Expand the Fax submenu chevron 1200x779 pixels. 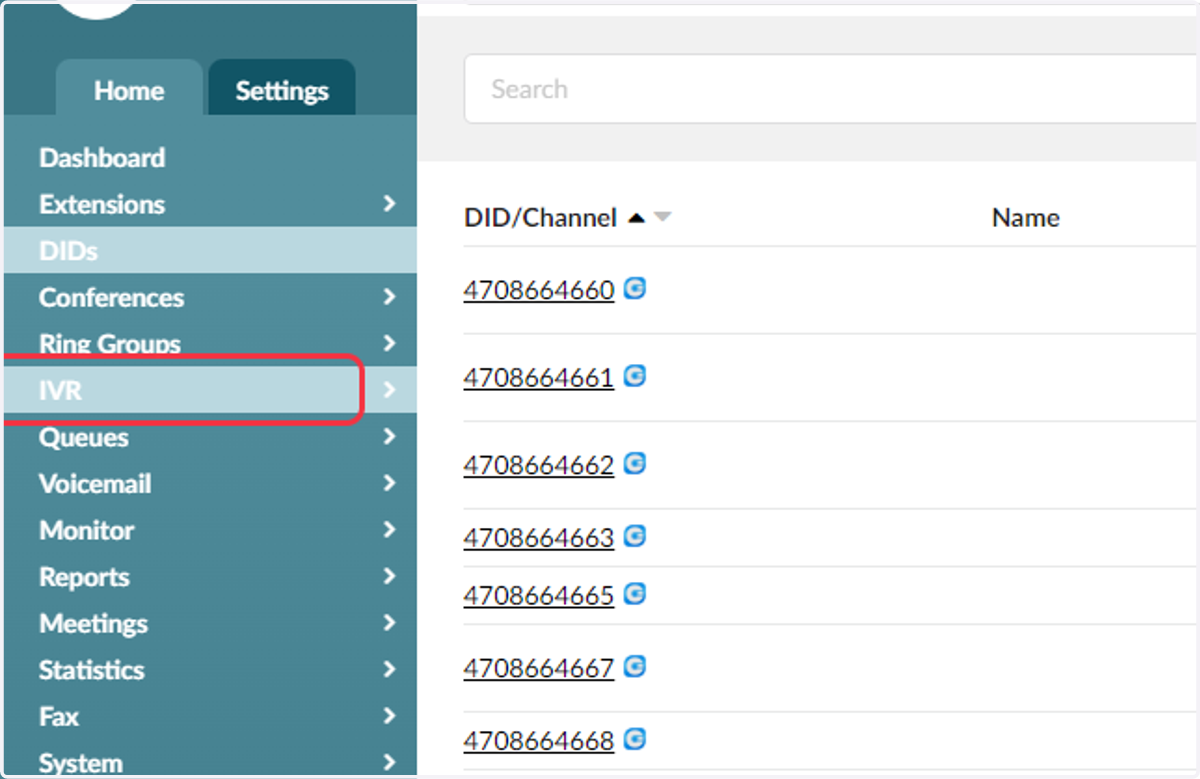[x=390, y=716]
